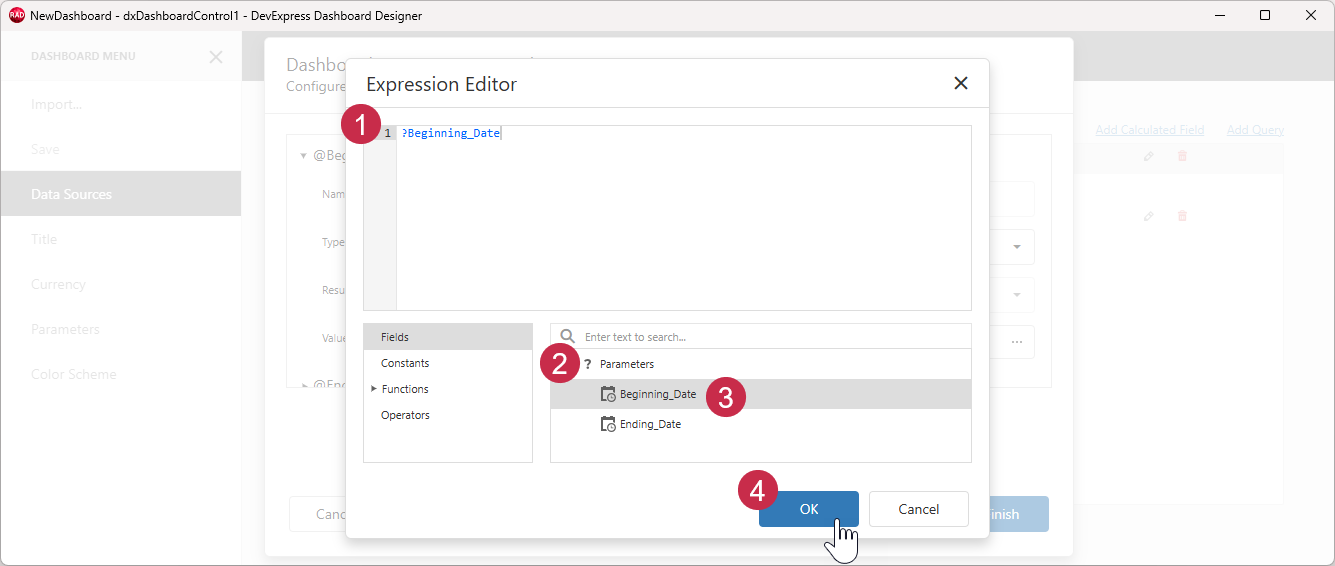The height and width of the screenshot is (566, 1335).
Task: Click the ellipsis button of the Value field
Action: click(1016, 342)
